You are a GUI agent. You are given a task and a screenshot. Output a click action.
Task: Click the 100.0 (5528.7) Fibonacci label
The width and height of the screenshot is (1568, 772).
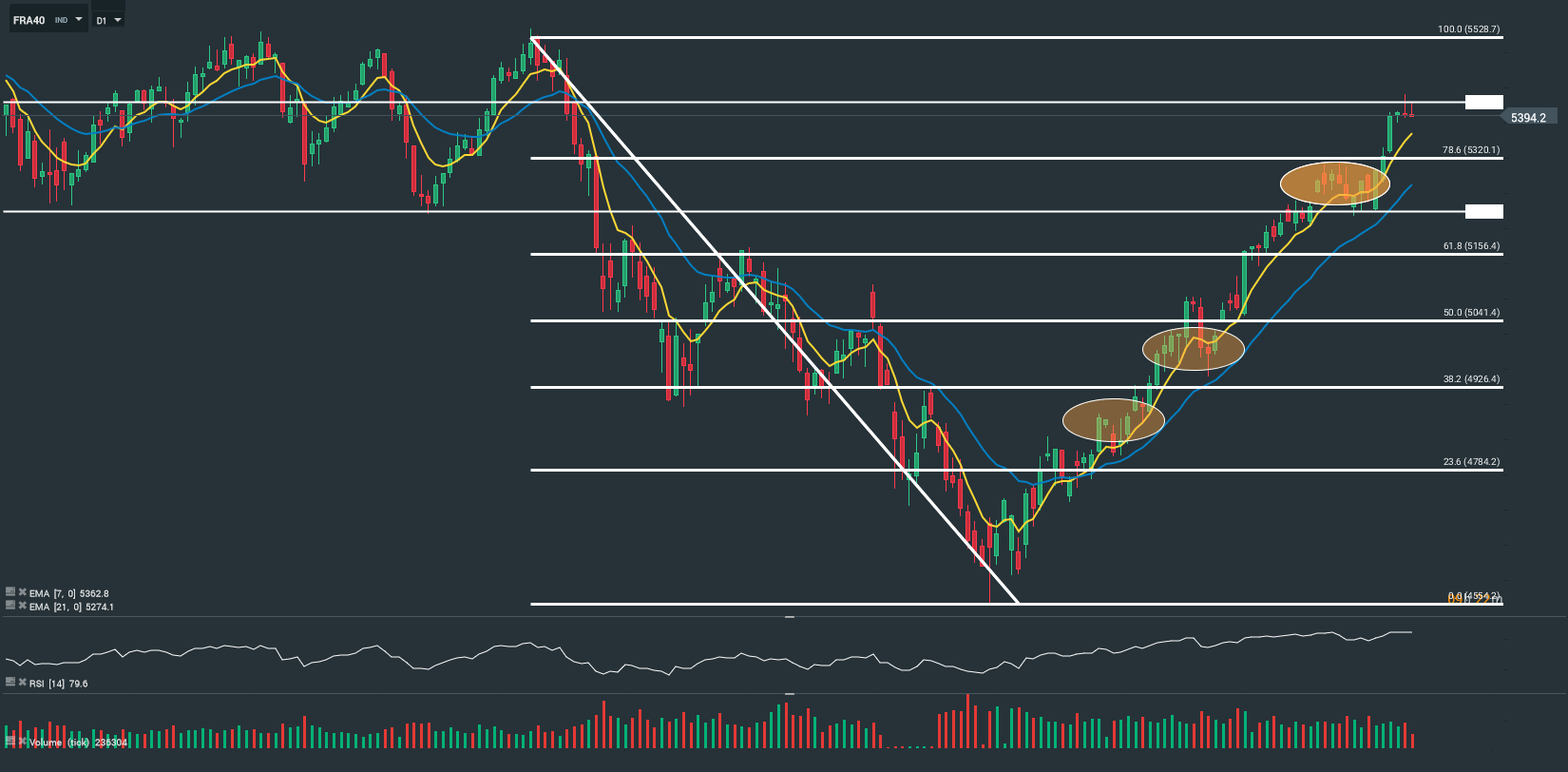tap(1468, 29)
